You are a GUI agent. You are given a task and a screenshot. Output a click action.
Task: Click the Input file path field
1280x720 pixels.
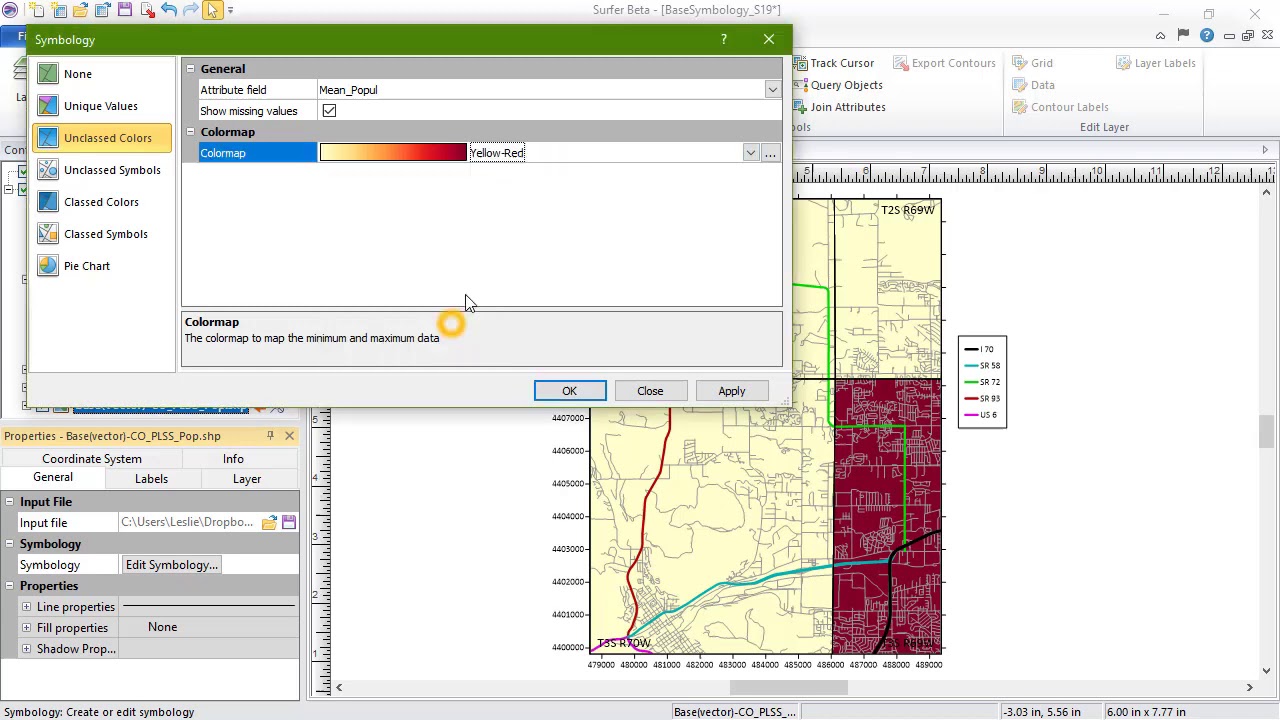[188, 523]
